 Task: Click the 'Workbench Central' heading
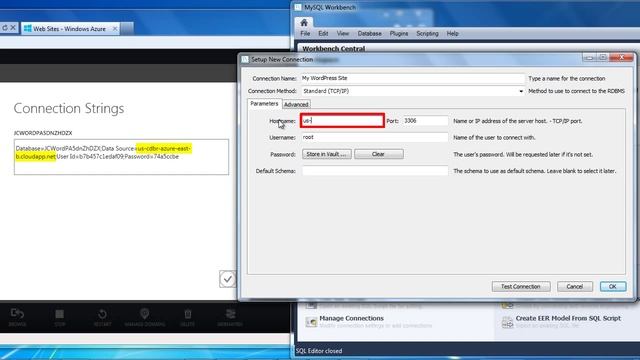pyautogui.click(x=333, y=49)
